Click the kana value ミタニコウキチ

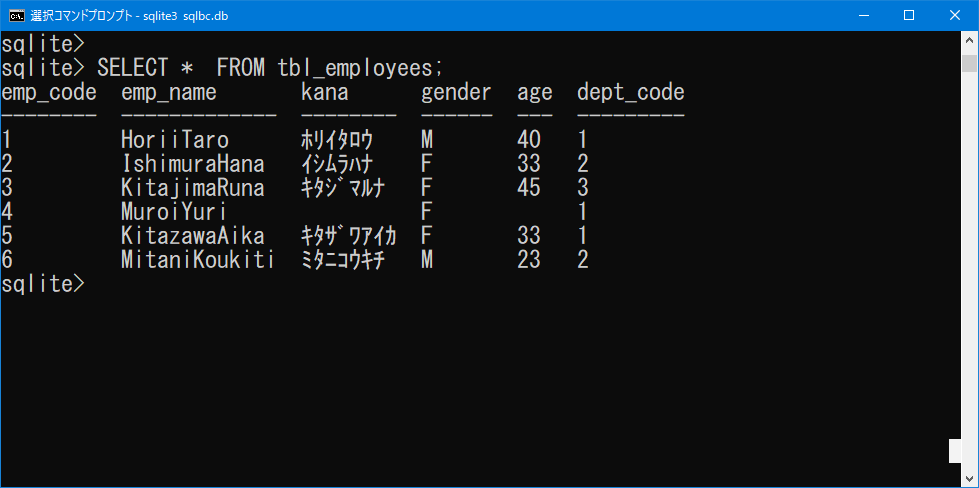[347, 260]
